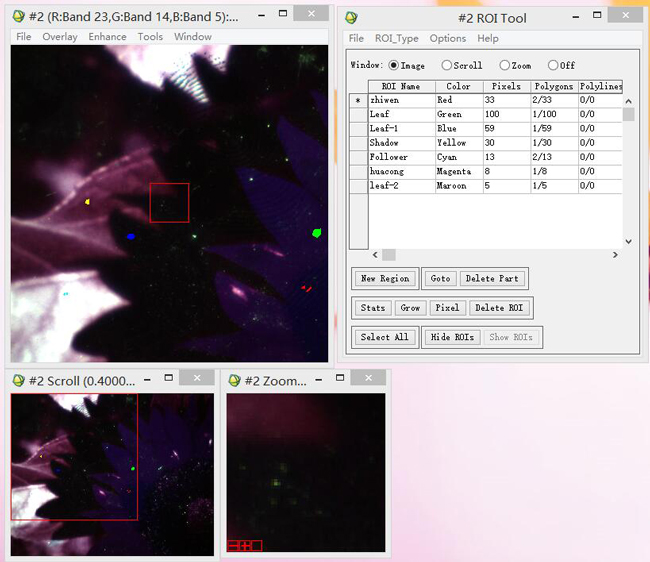The width and height of the screenshot is (650, 562).
Task: Click the Green color cell for Leaf
Action: (x=457, y=115)
